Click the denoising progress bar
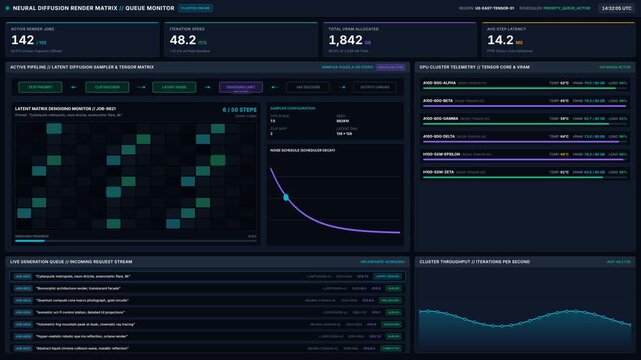Image resolution: width=641 pixels, height=360 pixels. point(136,241)
